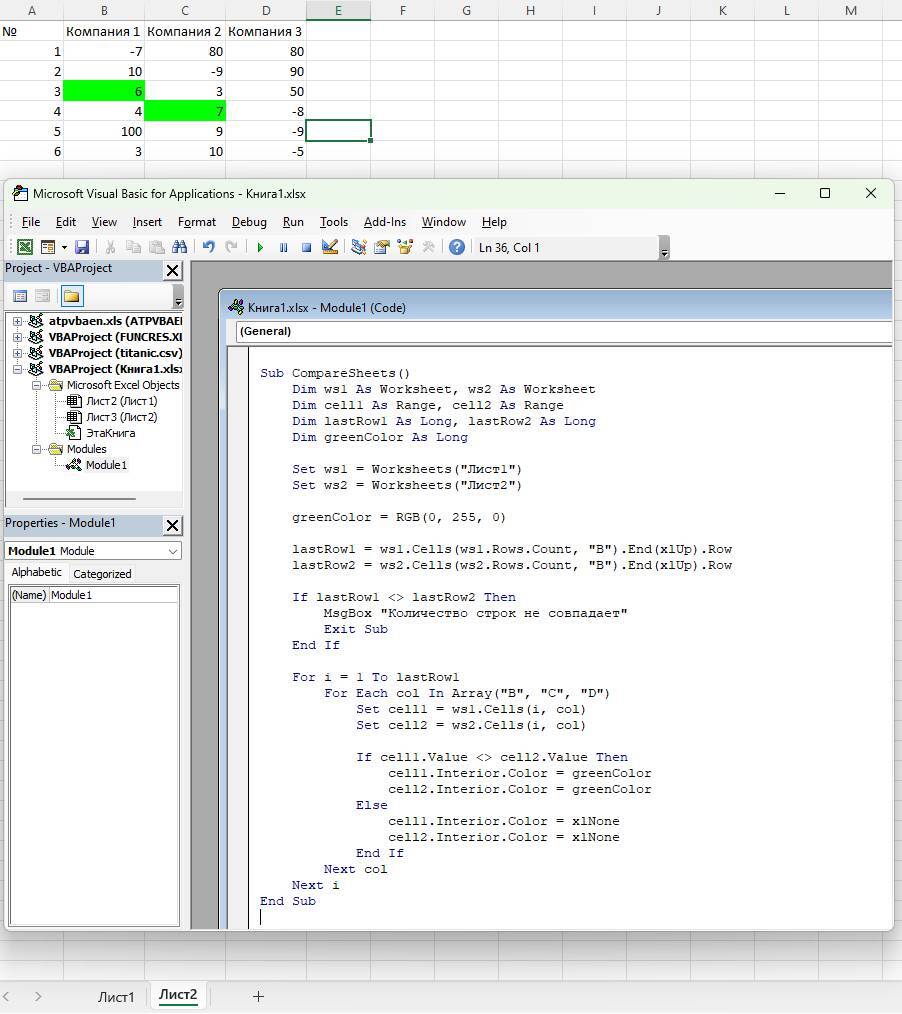Click the Break (pause) toolbar icon
Viewport: 902px width, 1014px height.
[283, 248]
